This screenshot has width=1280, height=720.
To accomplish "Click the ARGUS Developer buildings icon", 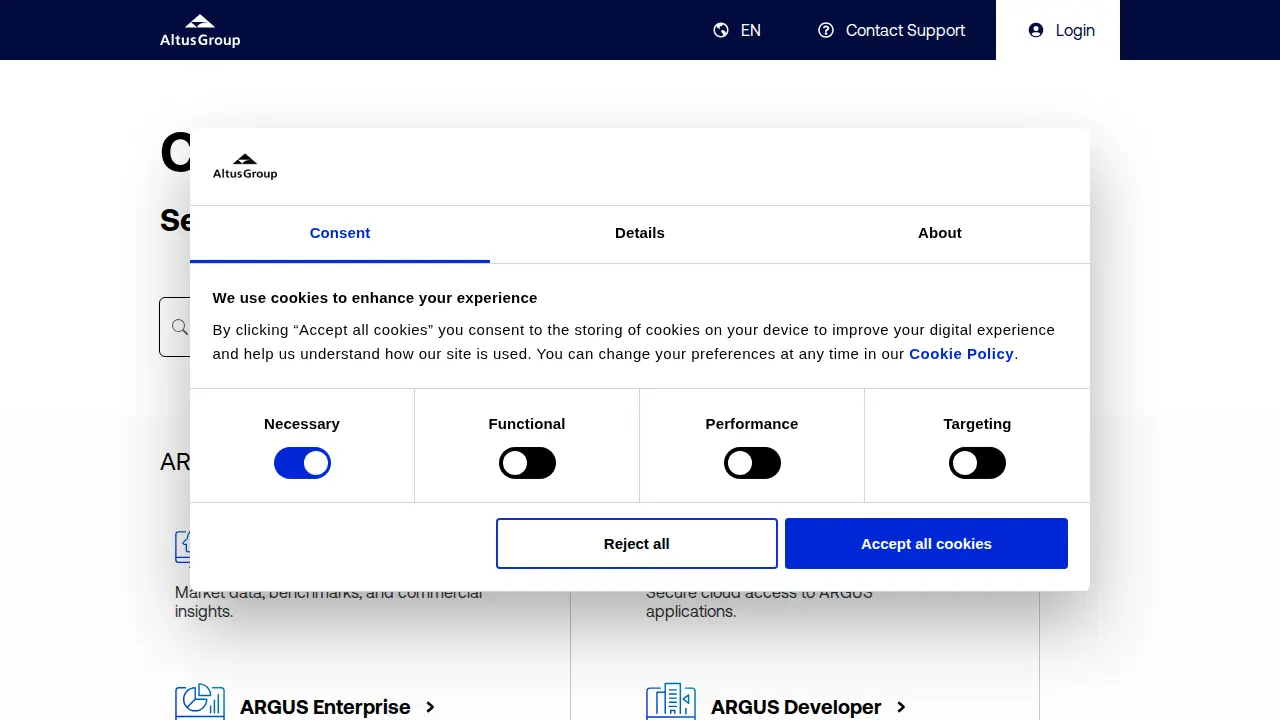I will point(671,702).
